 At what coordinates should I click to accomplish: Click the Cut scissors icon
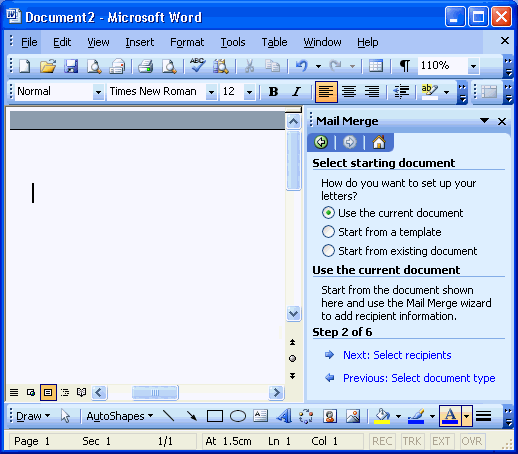click(x=249, y=66)
